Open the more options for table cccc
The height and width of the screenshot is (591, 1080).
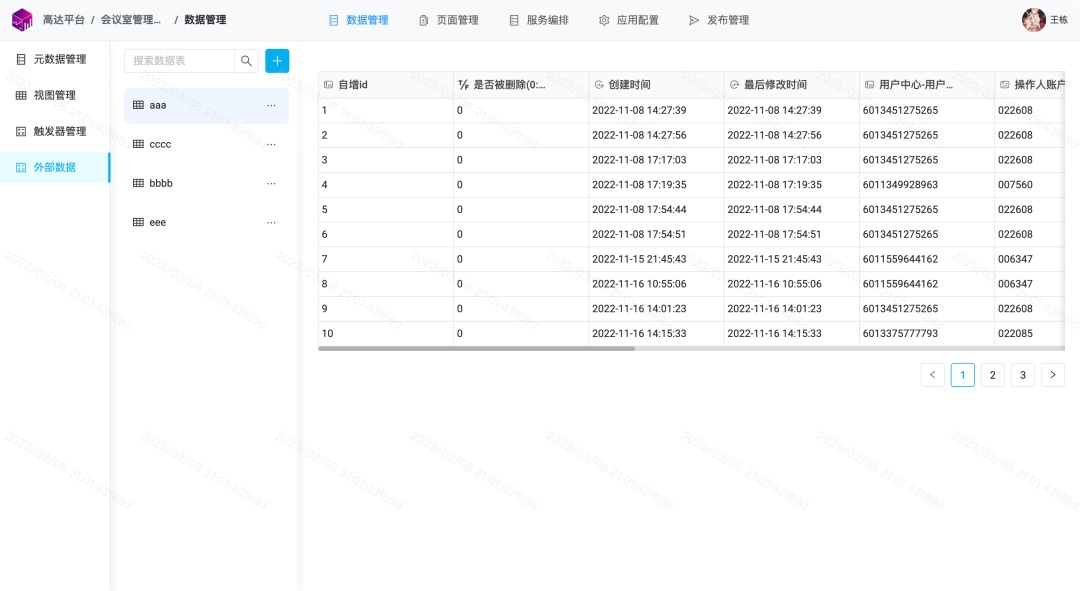pyautogui.click(x=271, y=145)
